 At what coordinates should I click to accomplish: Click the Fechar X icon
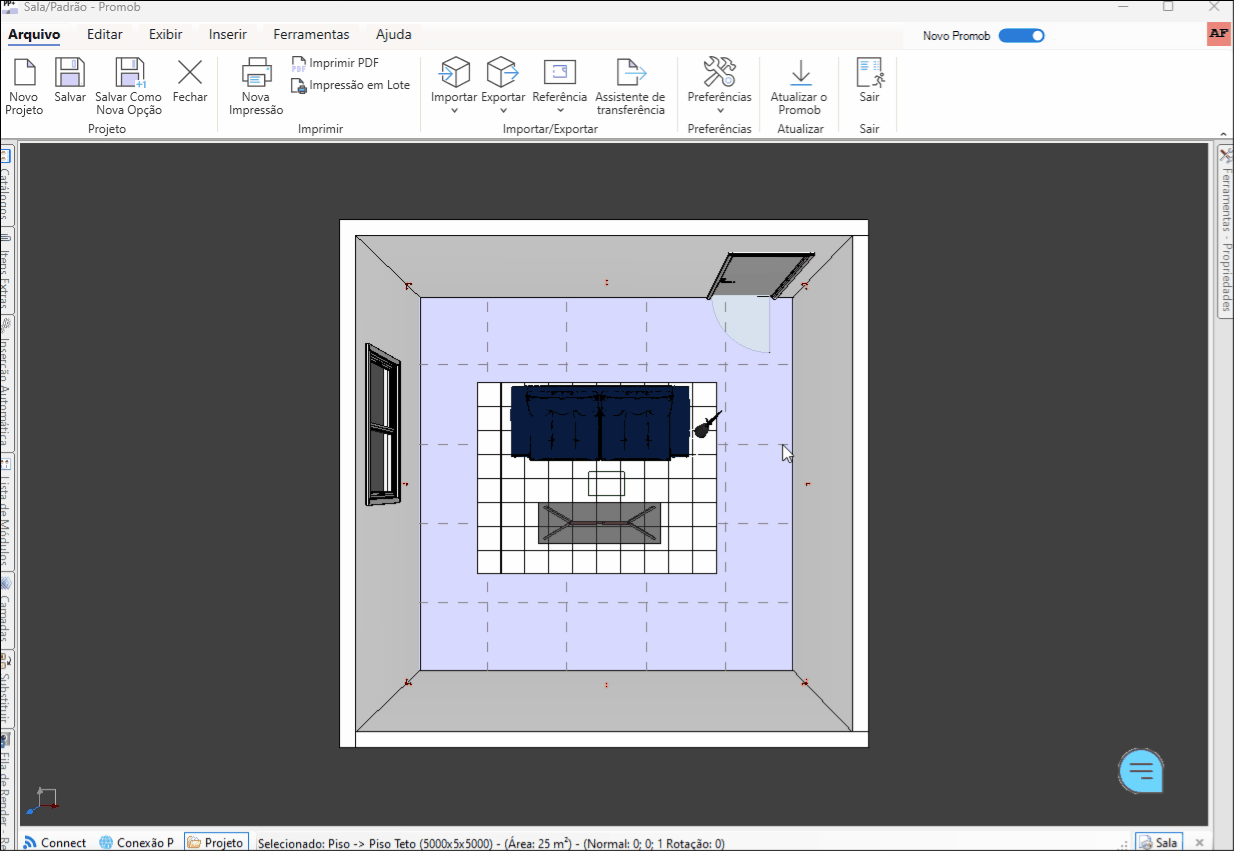click(190, 73)
